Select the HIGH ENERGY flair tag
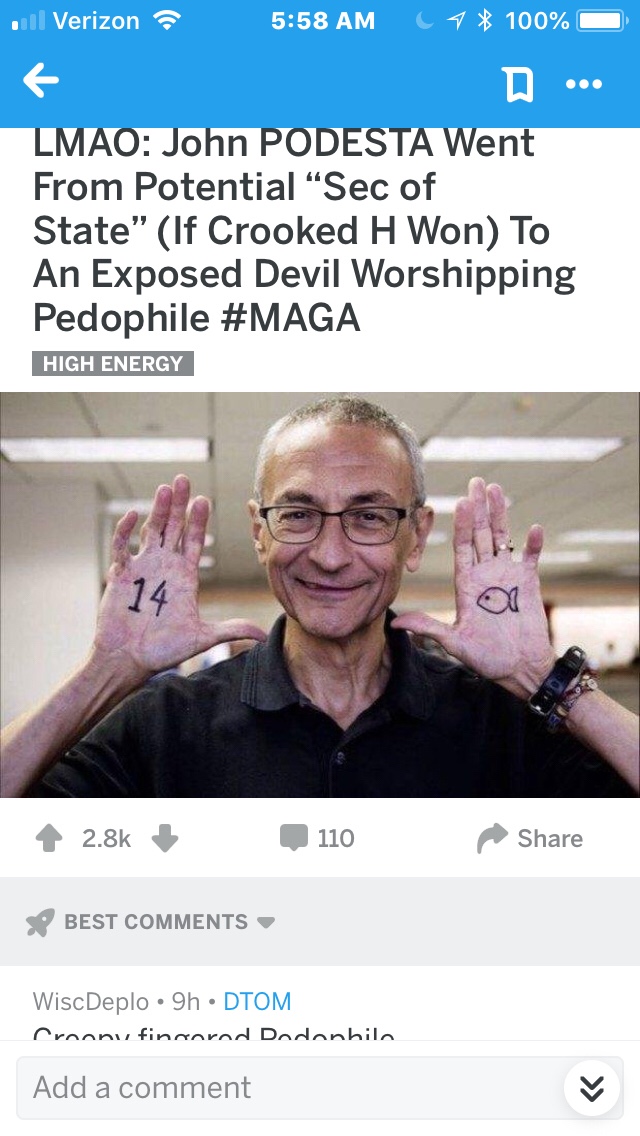This screenshot has width=640, height=1136. point(113,363)
